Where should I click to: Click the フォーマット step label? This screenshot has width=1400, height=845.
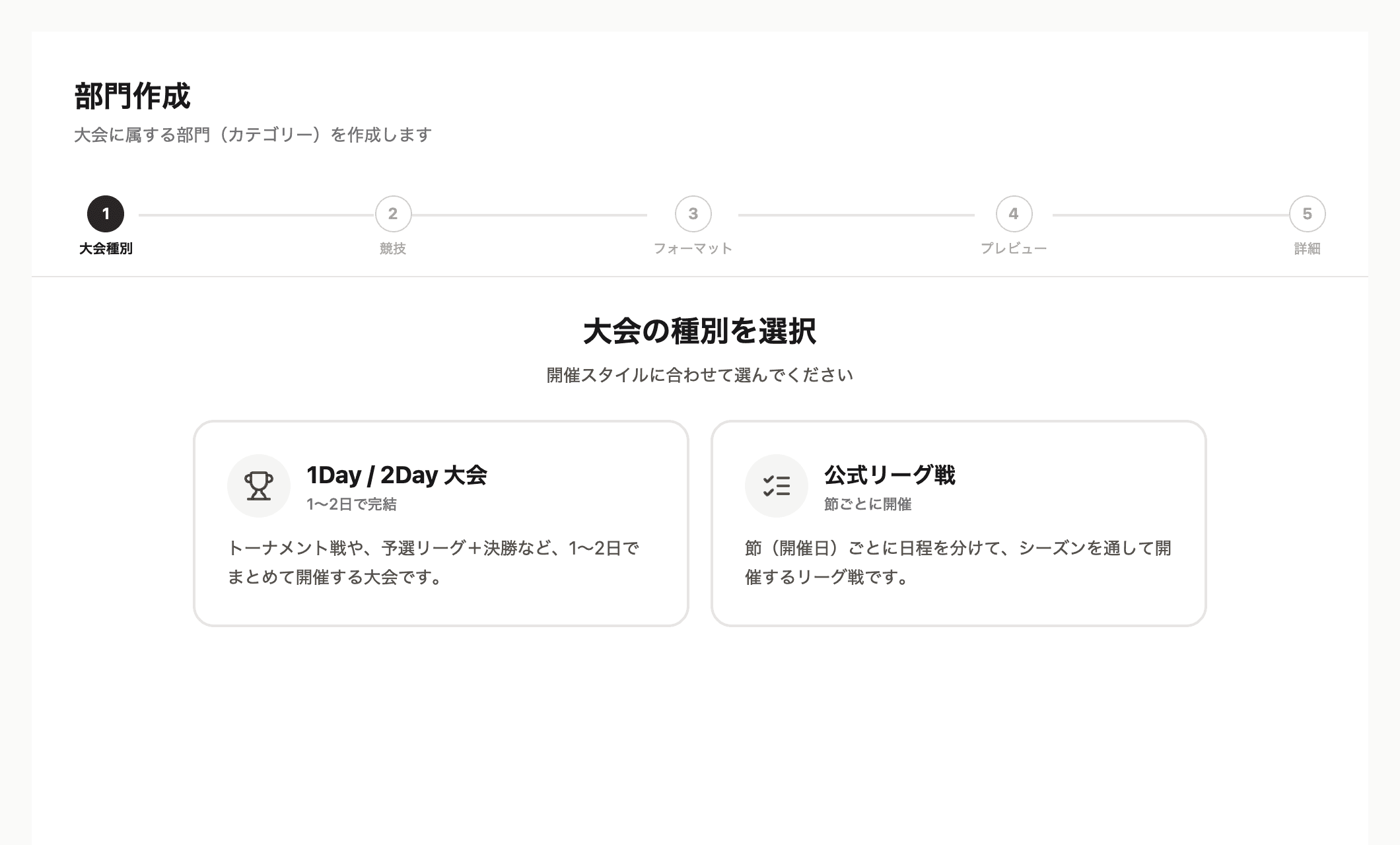[693, 249]
